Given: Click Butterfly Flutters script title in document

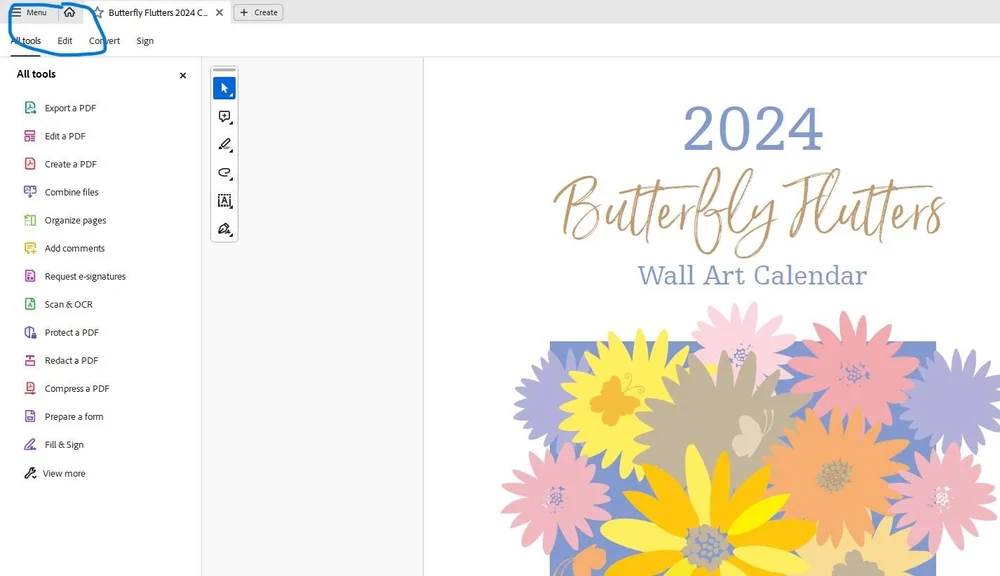Looking at the screenshot, I should (749, 212).
